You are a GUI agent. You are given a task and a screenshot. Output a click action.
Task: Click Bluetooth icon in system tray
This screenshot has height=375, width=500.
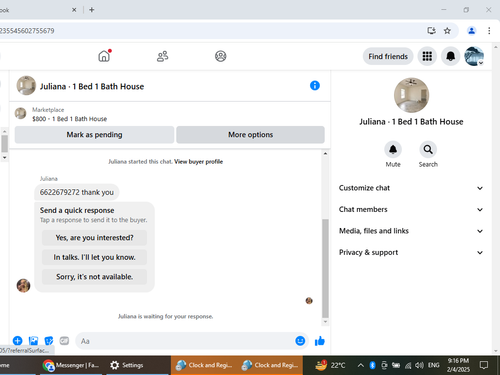coord(372,365)
